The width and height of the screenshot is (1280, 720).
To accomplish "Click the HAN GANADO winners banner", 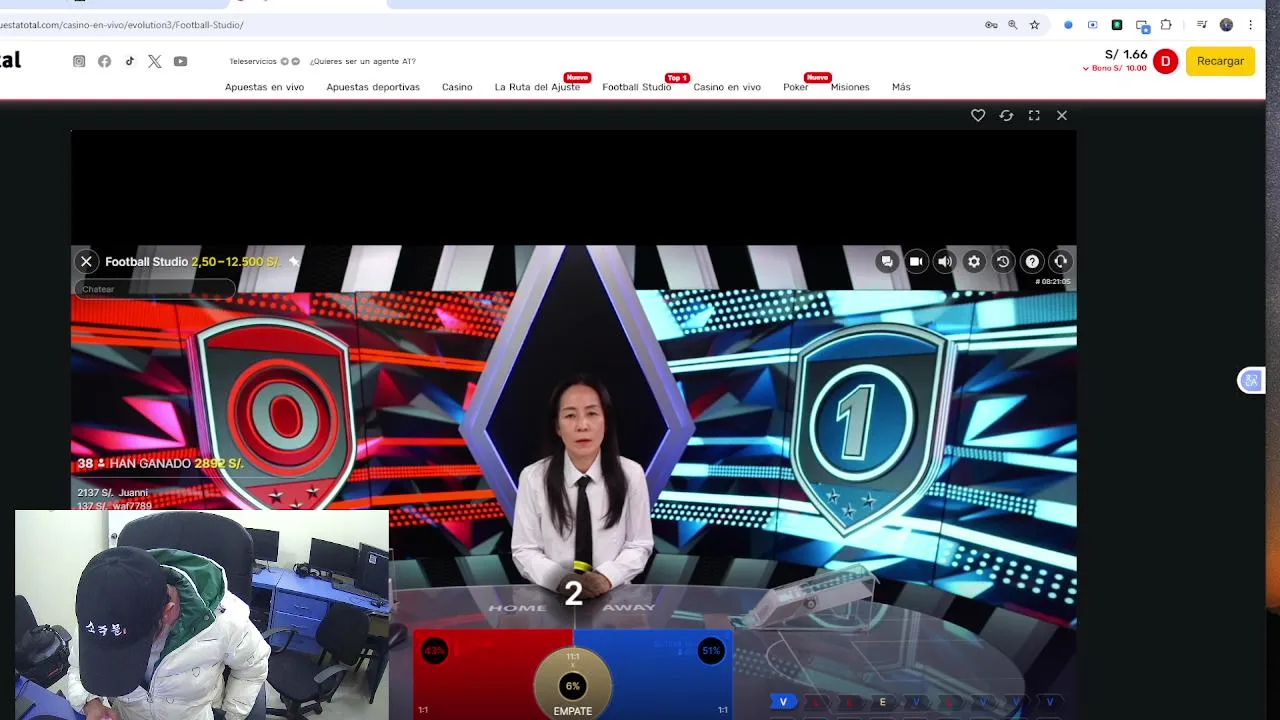I will click(x=160, y=463).
